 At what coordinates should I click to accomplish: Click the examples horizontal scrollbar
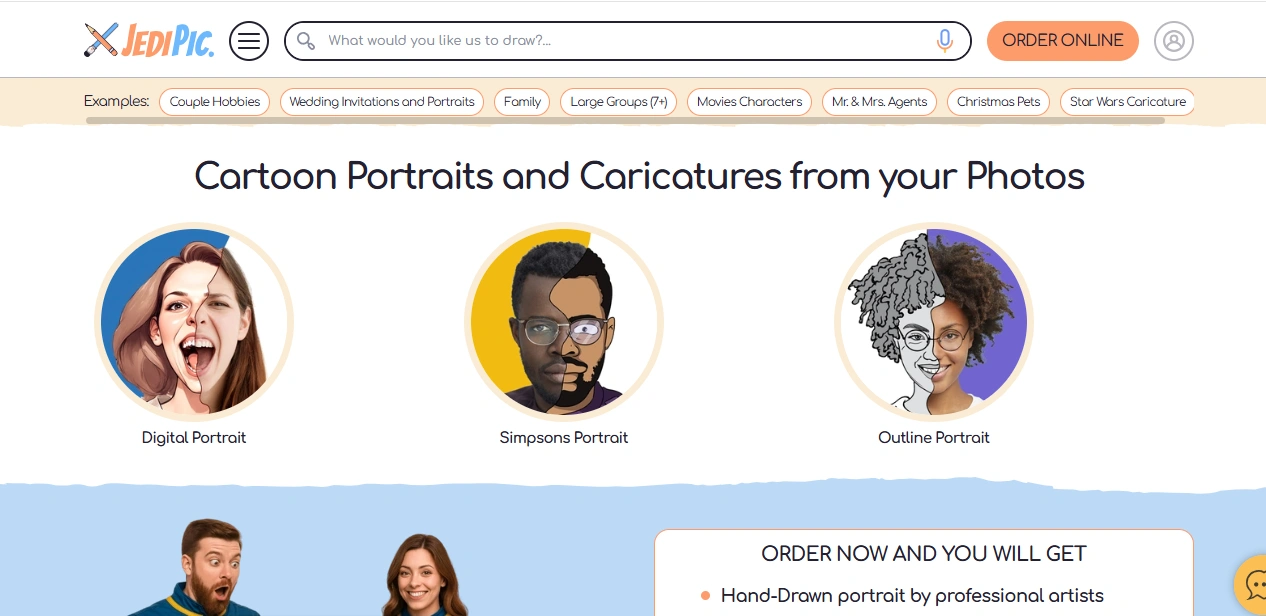[625, 121]
